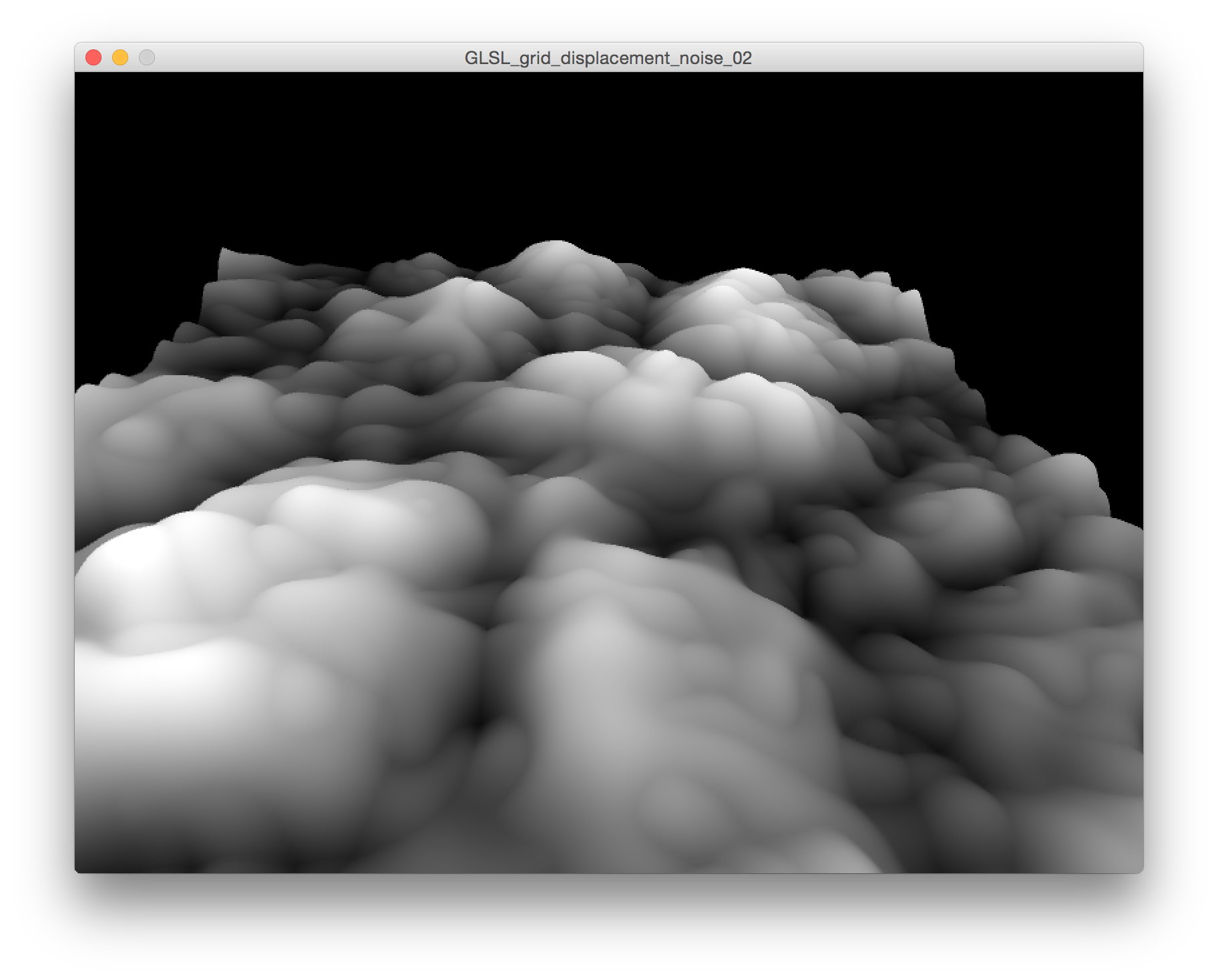Viewport: 1218px width, 980px height.
Task: Click the greyed-out zoom button
Action: tap(147, 58)
